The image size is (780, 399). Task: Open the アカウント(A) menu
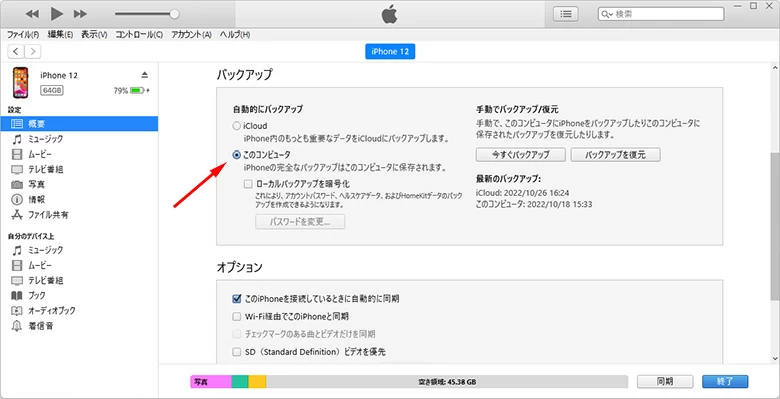click(191, 35)
